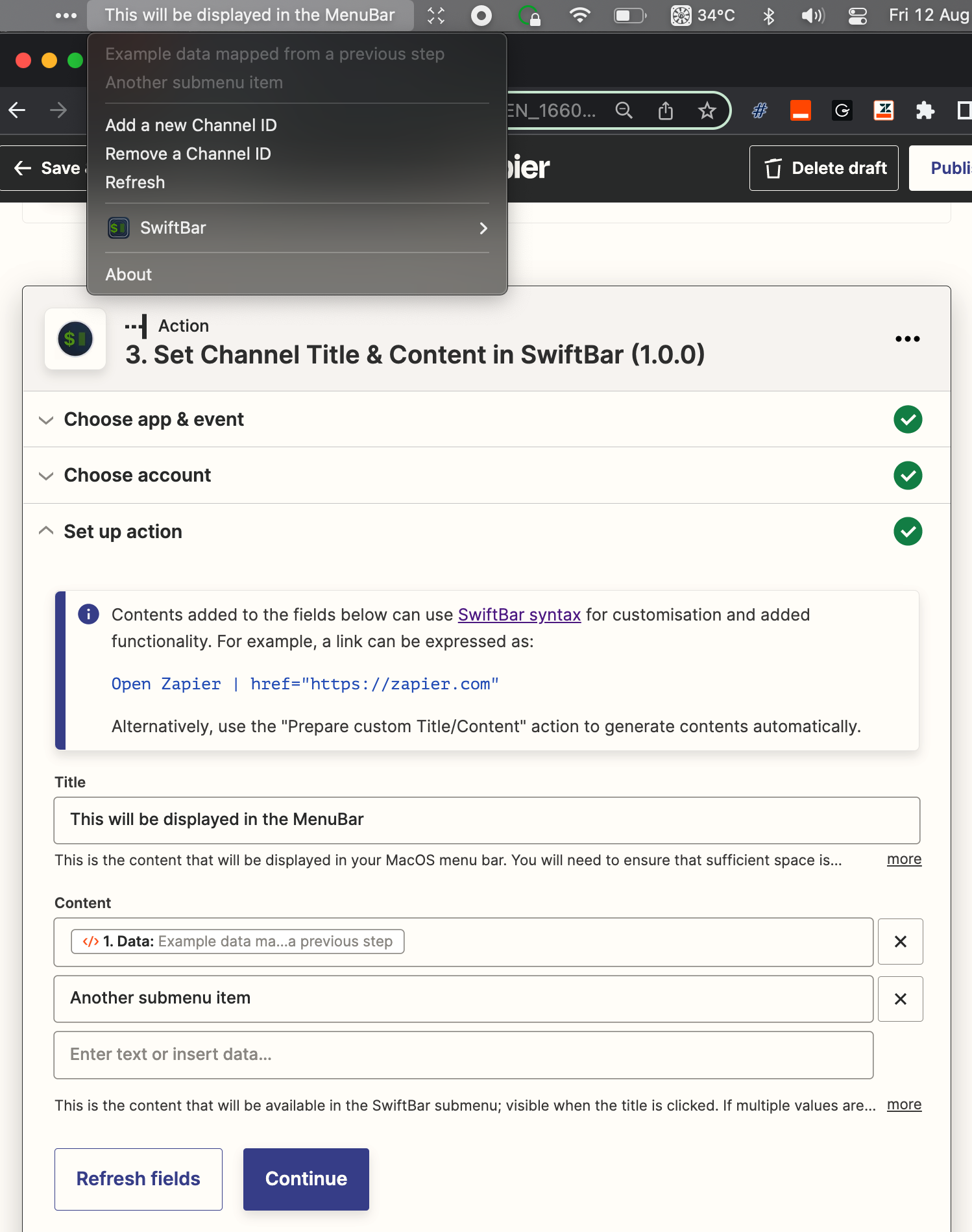Open the Wi-Fi menu bar icon
This screenshot has height=1232, width=972.
pyautogui.click(x=579, y=16)
